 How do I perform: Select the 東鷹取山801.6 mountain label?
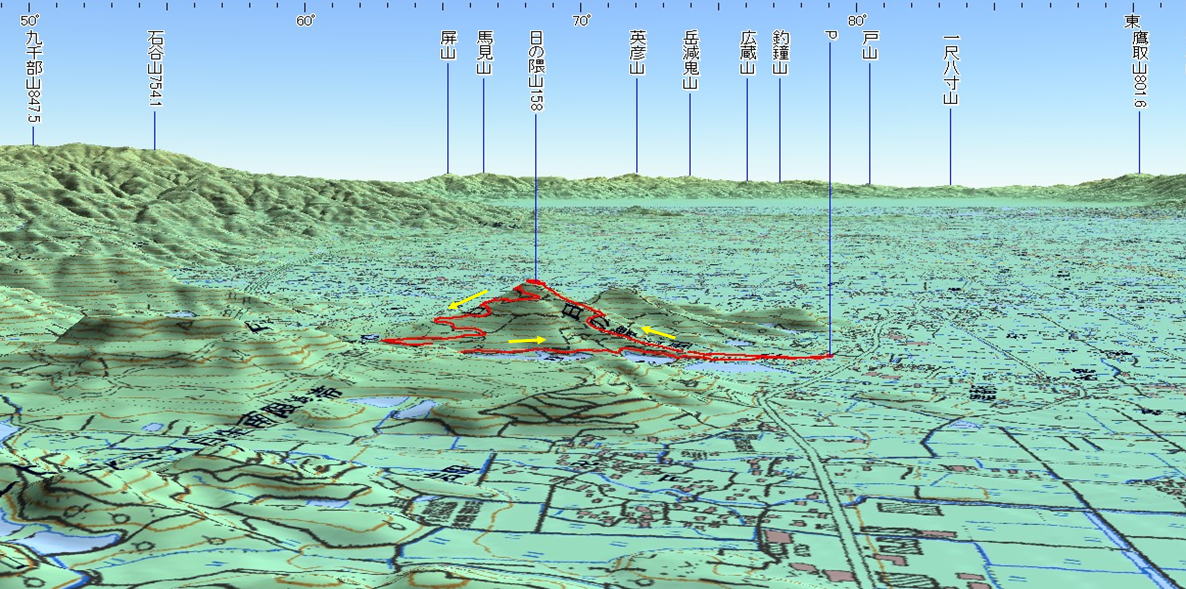(x=1138, y=62)
